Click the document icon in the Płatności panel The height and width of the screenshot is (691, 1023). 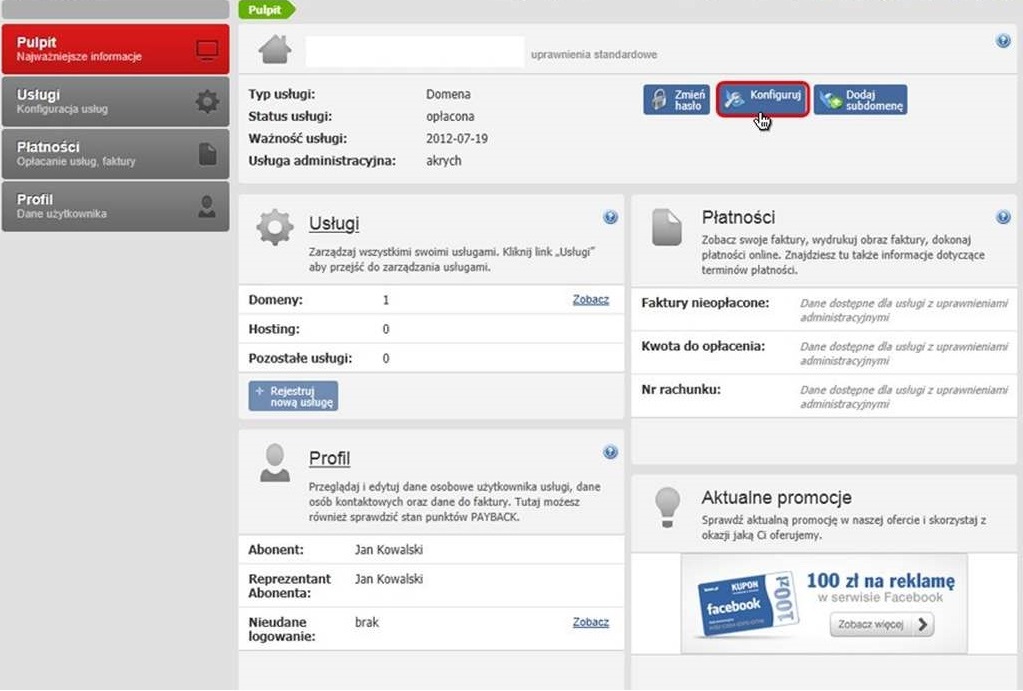coord(666,227)
